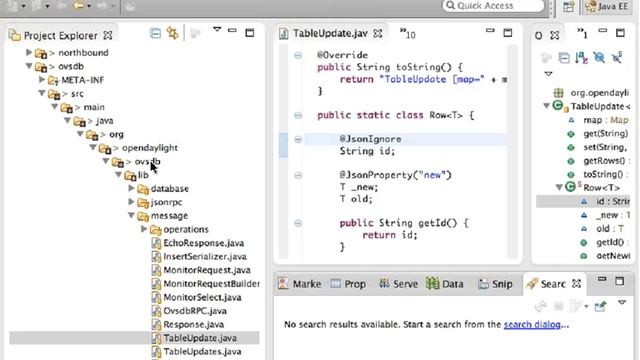
Task: Fold the getId() method
Action: click(x=298, y=223)
